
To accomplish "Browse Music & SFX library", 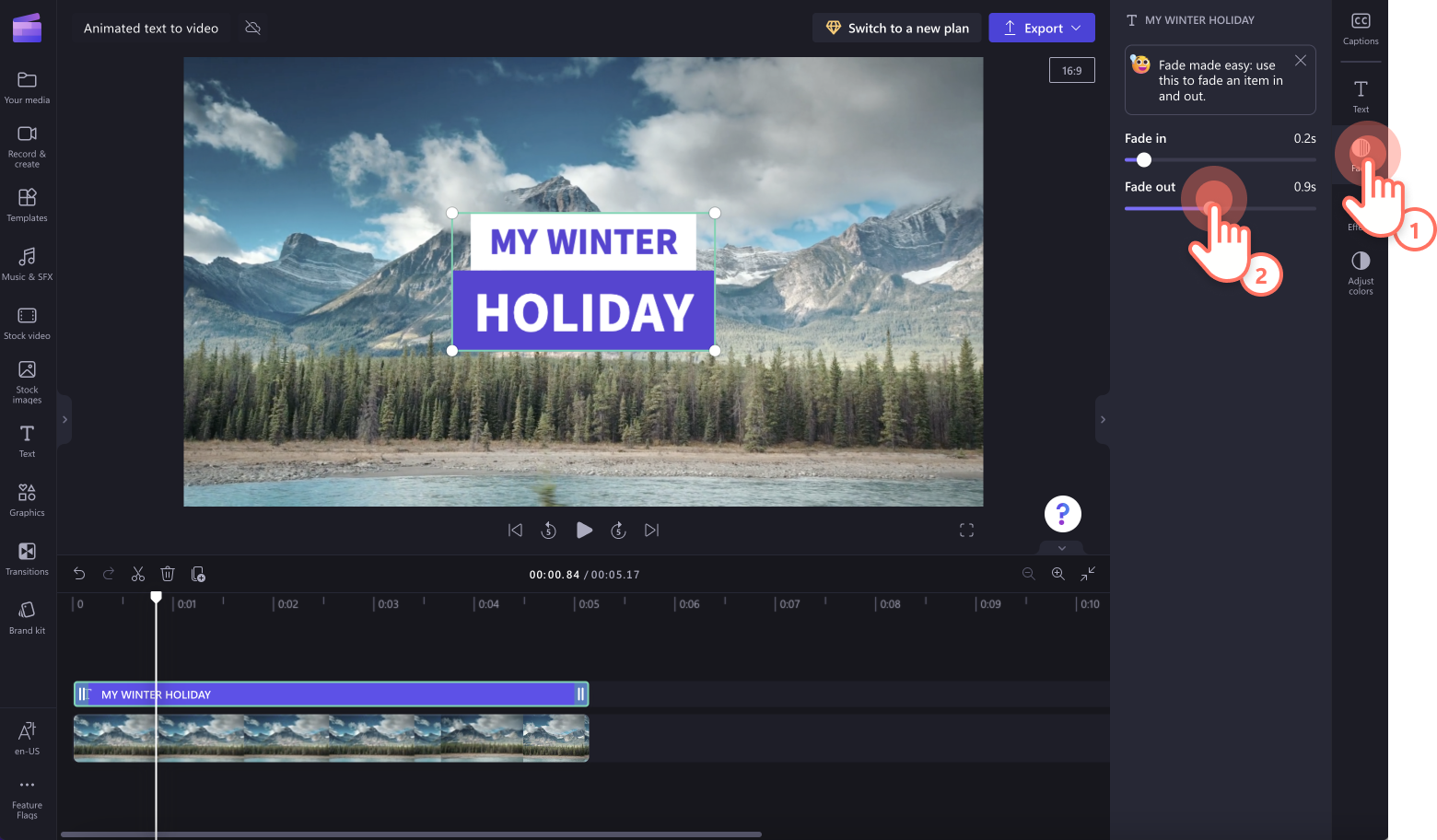I will [x=27, y=263].
